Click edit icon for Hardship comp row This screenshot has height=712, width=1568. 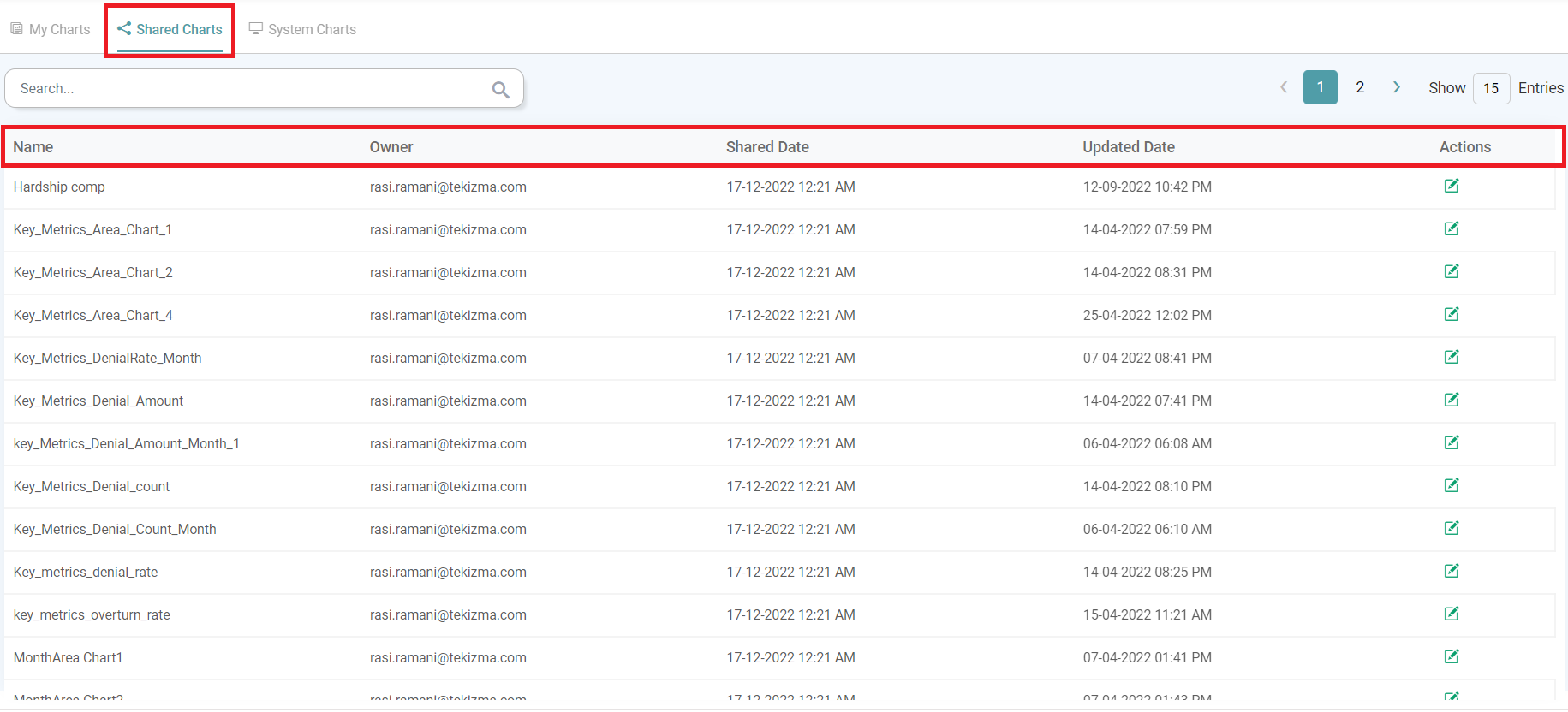tap(1451, 186)
